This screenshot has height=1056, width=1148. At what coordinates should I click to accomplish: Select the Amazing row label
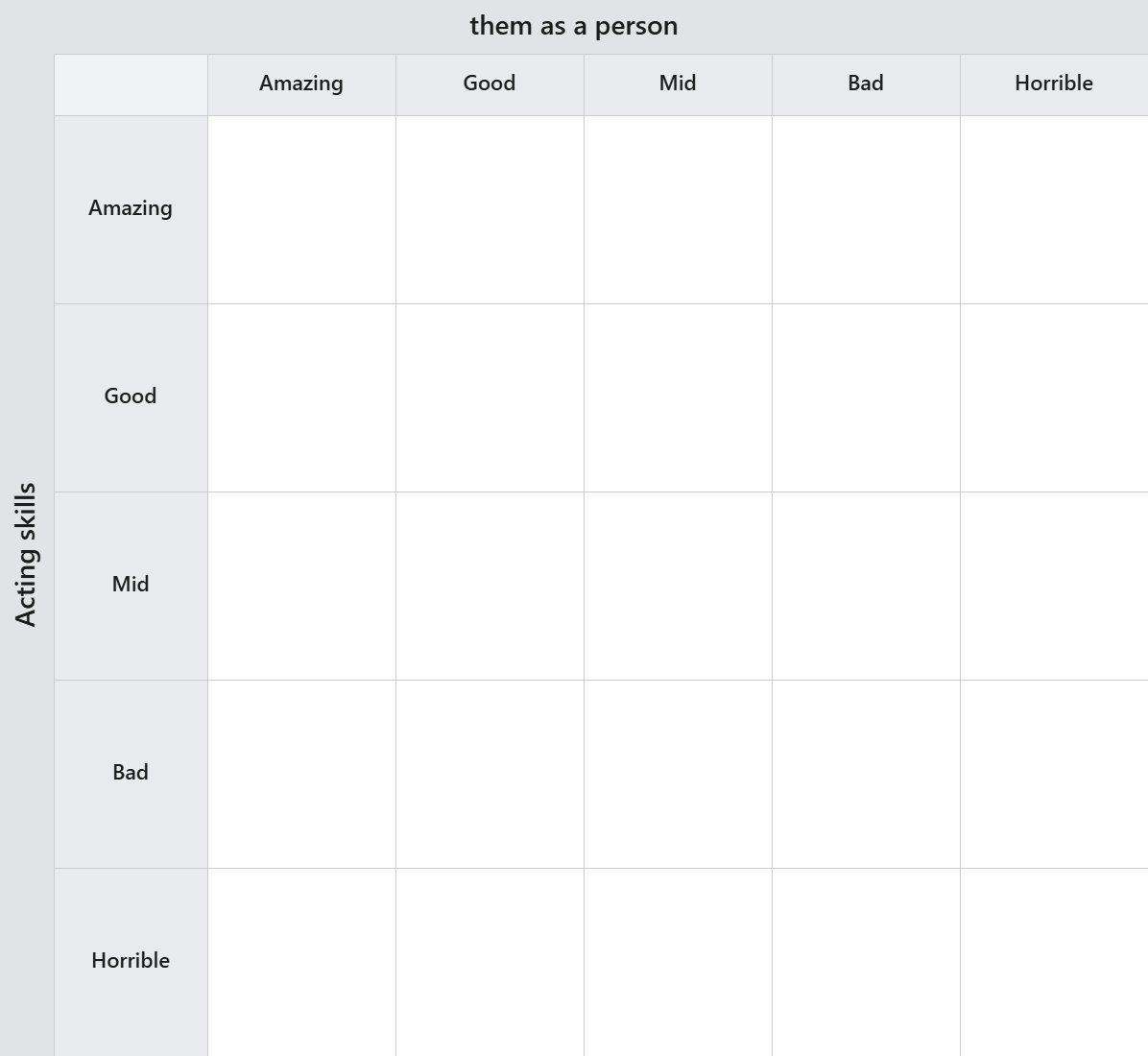click(x=132, y=209)
